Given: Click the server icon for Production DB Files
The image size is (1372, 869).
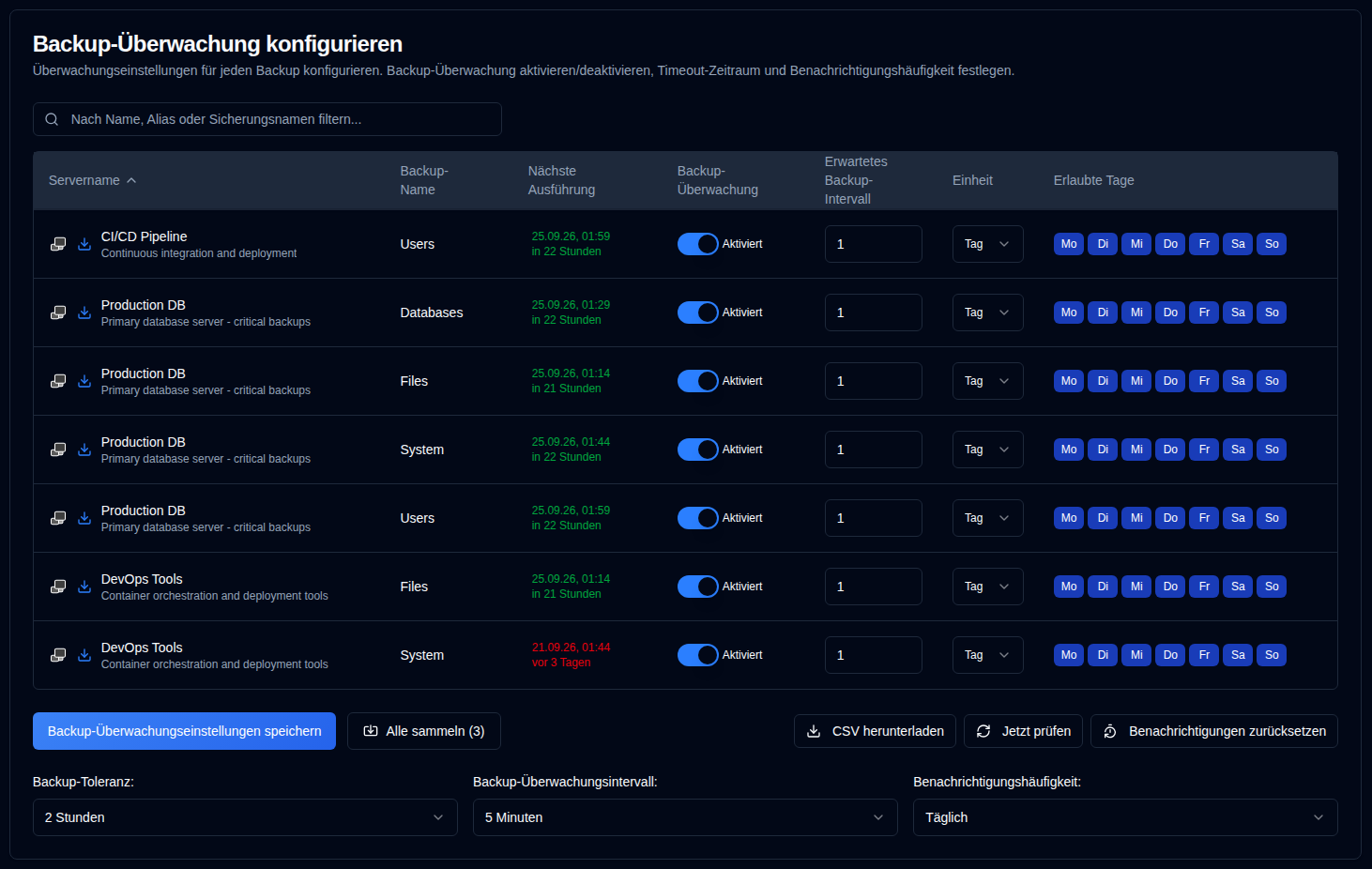Looking at the screenshot, I should (x=58, y=381).
